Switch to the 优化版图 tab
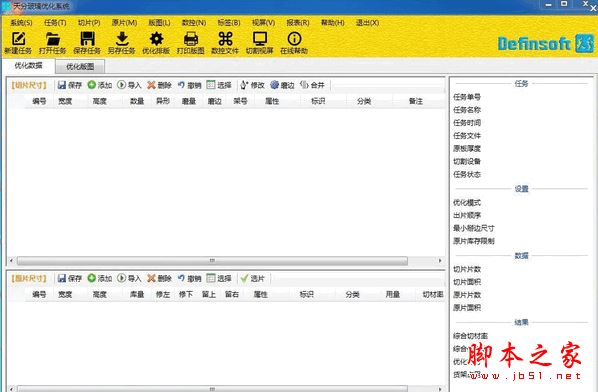The width and height of the screenshot is (598, 392). pos(80,67)
